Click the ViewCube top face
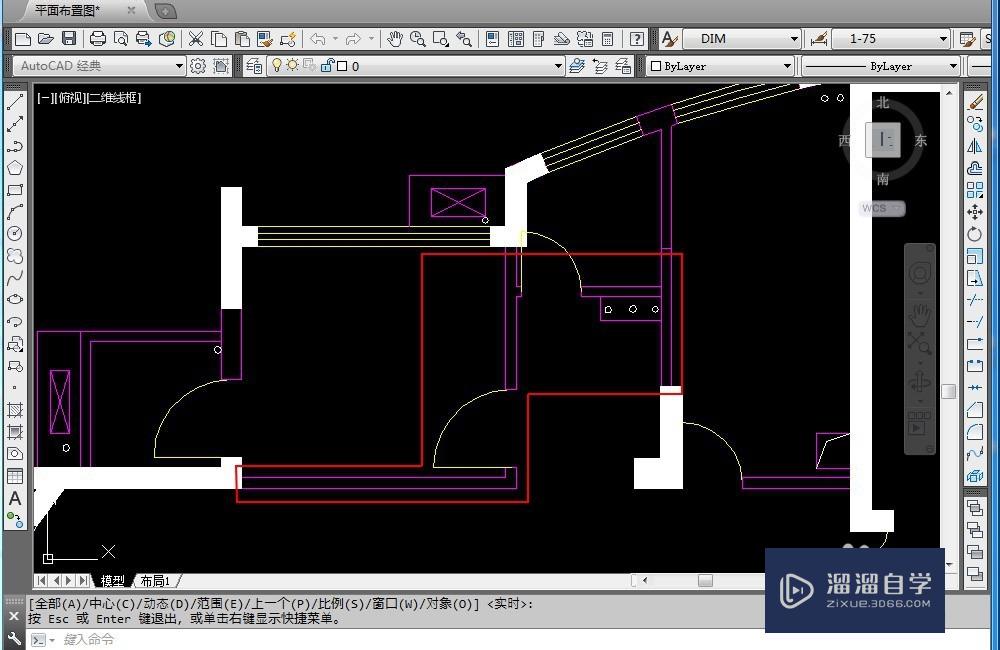The width and height of the screenshot is (1000, 650). coord(883,140)
